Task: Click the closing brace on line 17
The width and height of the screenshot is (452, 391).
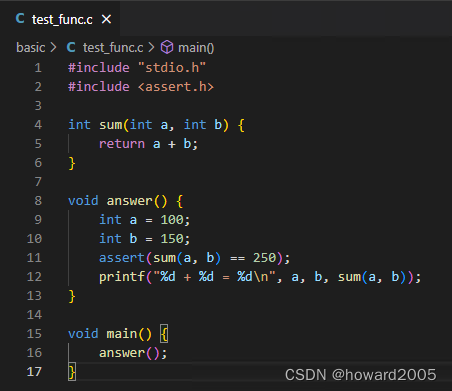Action: tap(72, 372)
